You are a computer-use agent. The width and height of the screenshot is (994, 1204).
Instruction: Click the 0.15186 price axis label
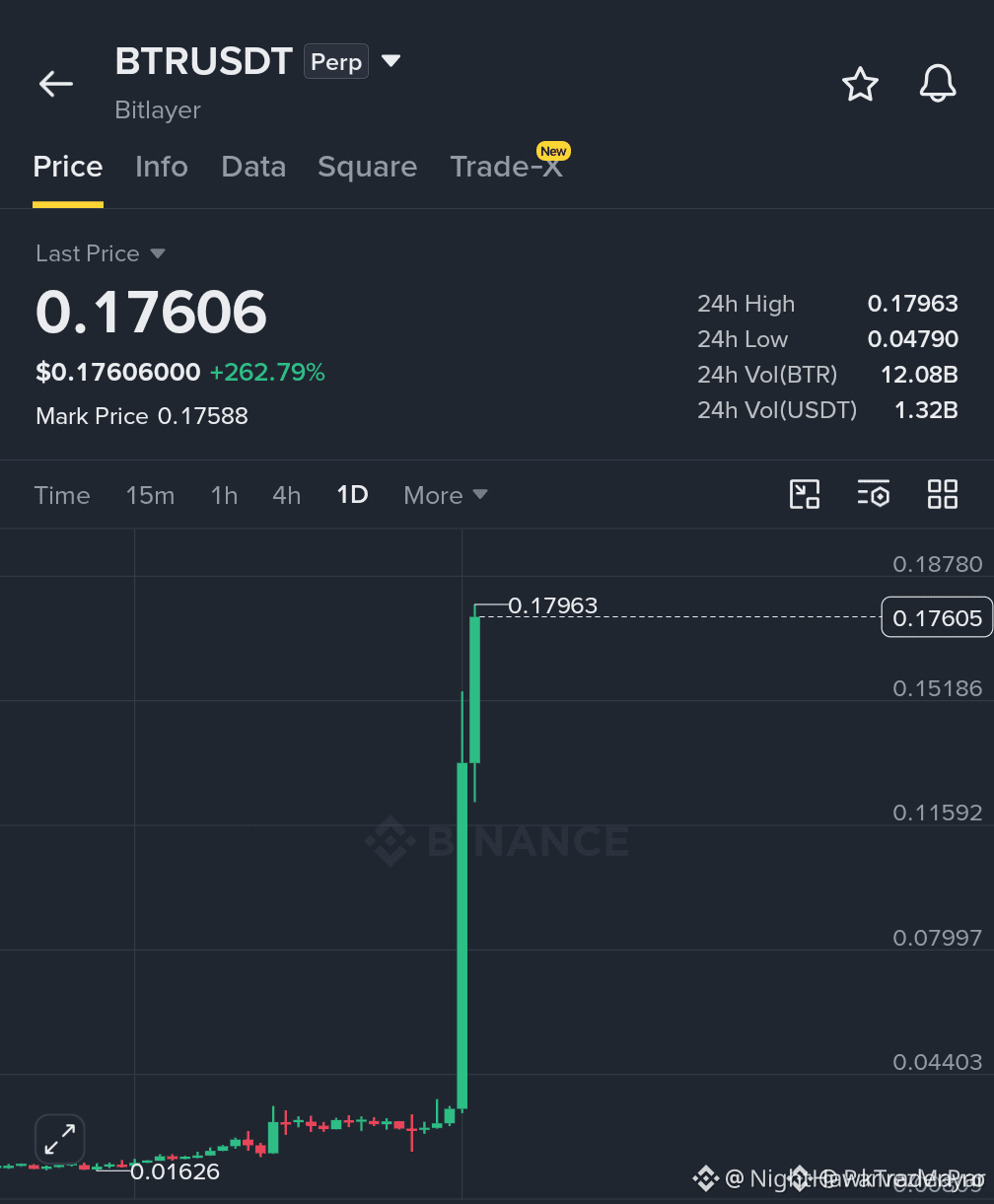click(x=938, y=688)
